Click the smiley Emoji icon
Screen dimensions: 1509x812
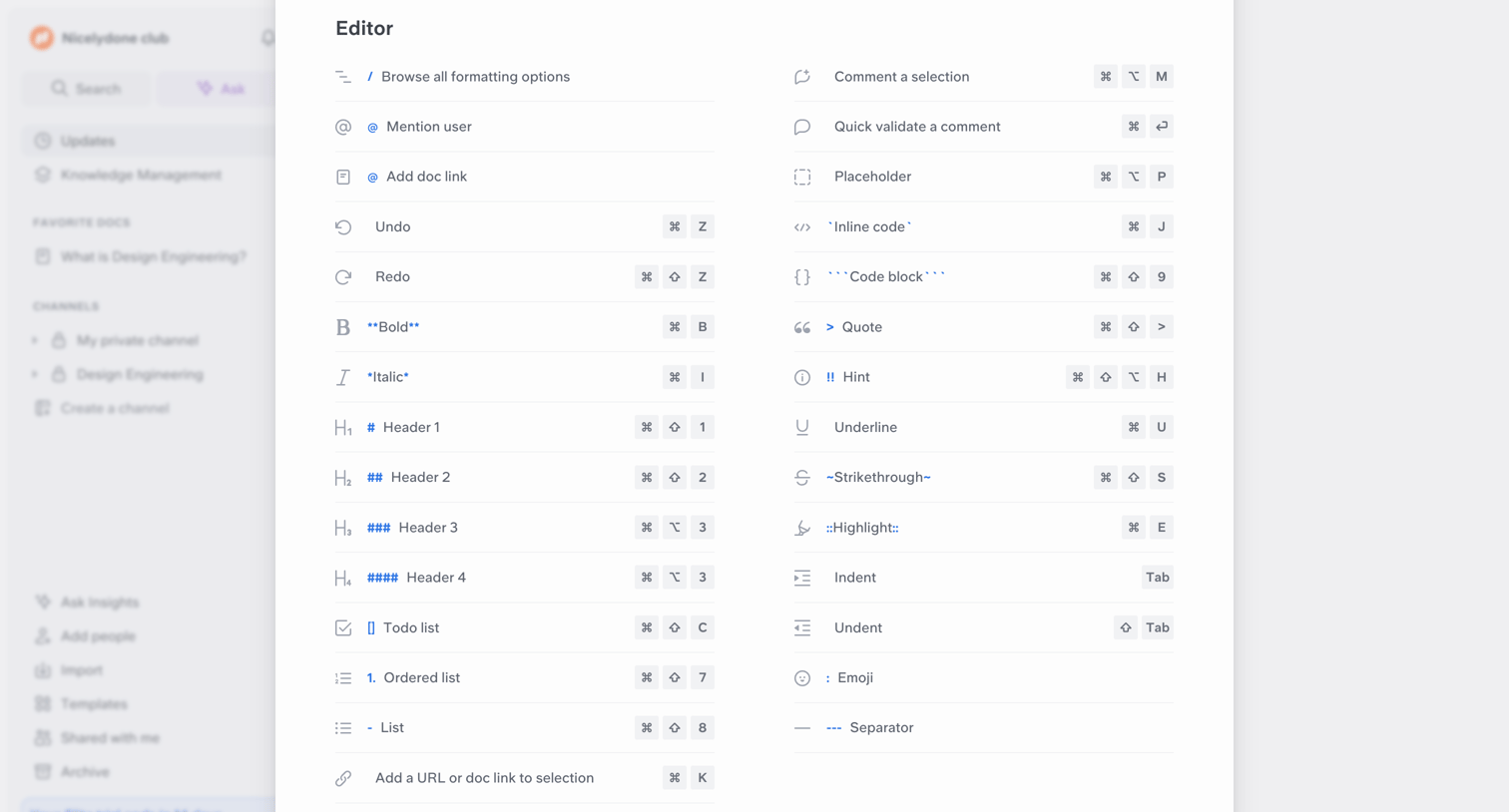tap(802, 678)
